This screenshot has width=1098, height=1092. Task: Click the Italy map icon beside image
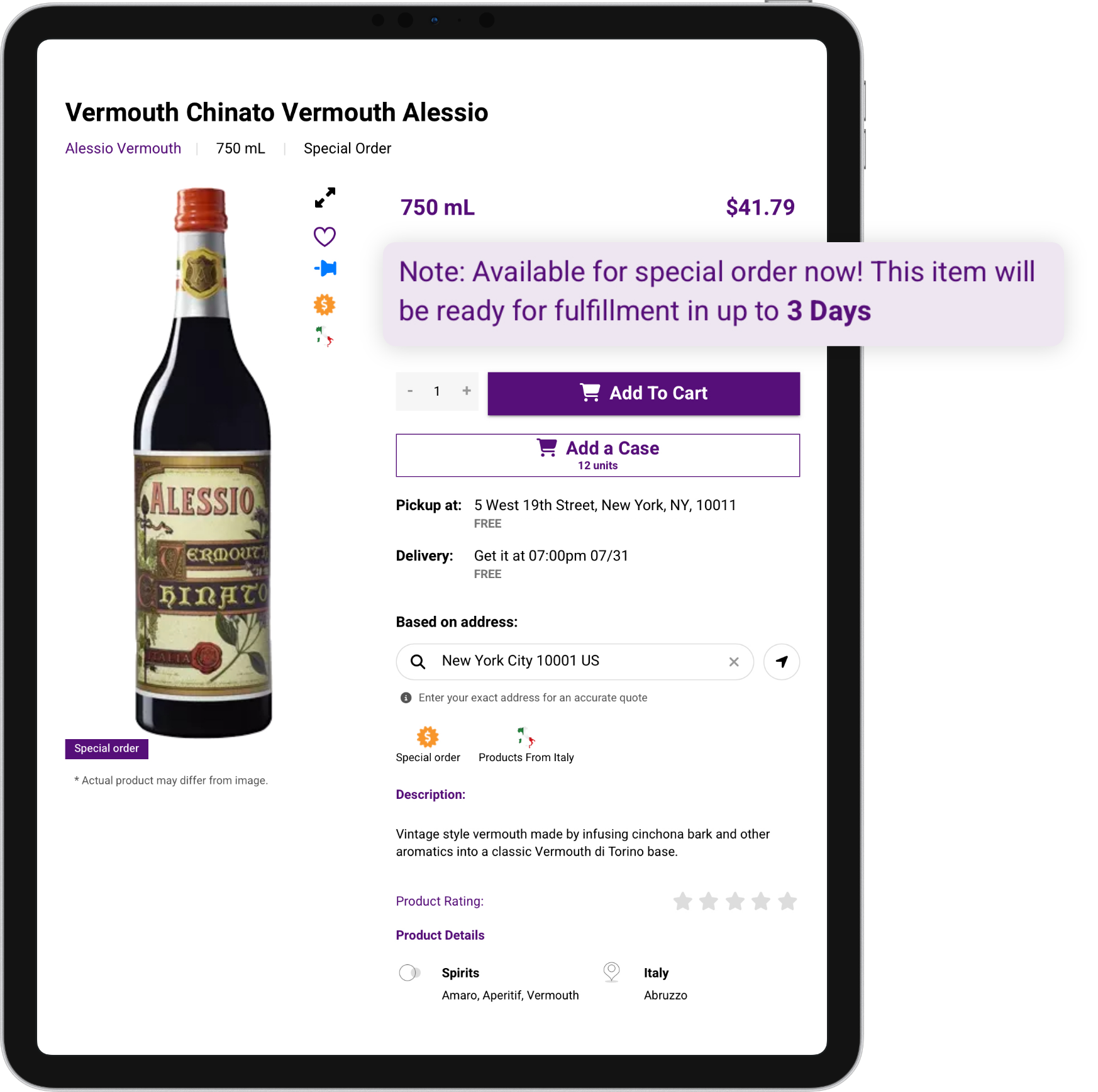point(324,337)
